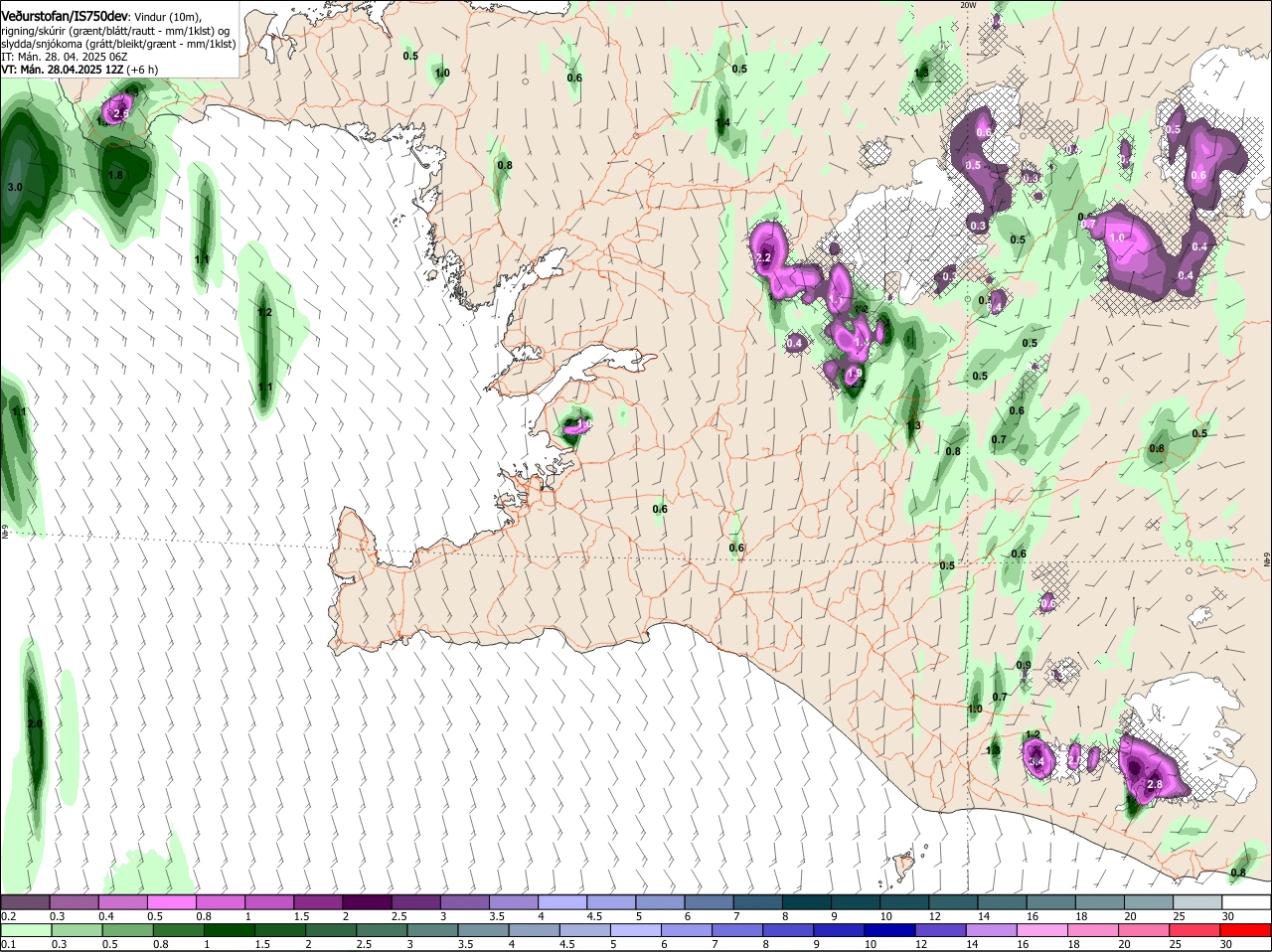1272x952 pixels.
Task: Click the 3.0 precipitation value on the map
Action: click(15, 187)
